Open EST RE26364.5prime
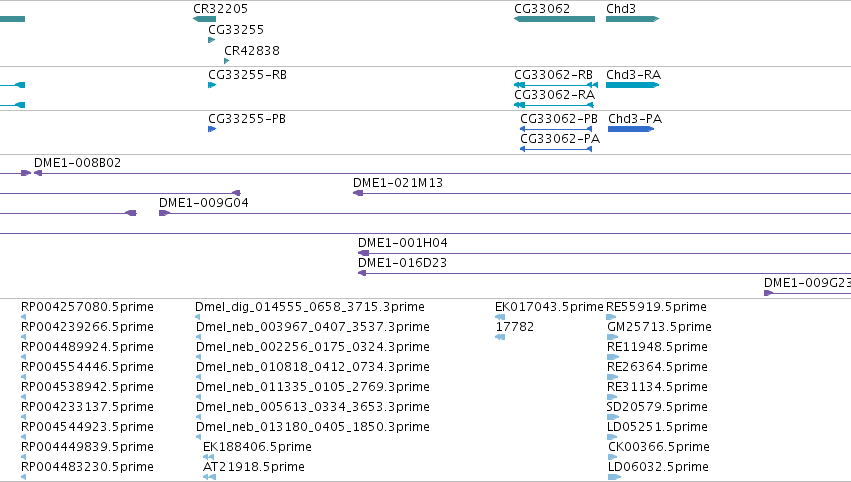 tap(657, 367)
